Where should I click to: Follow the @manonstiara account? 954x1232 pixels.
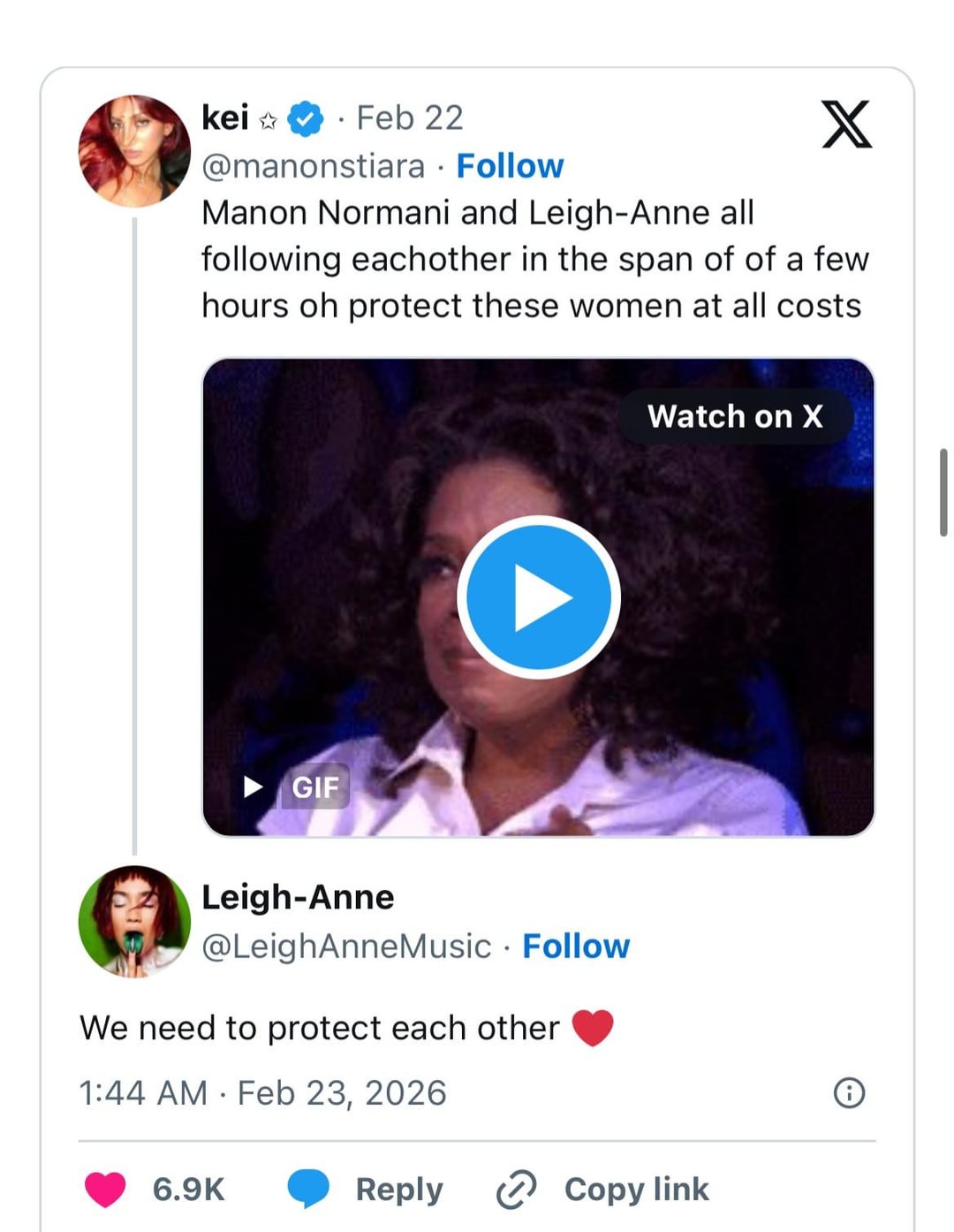510,166
